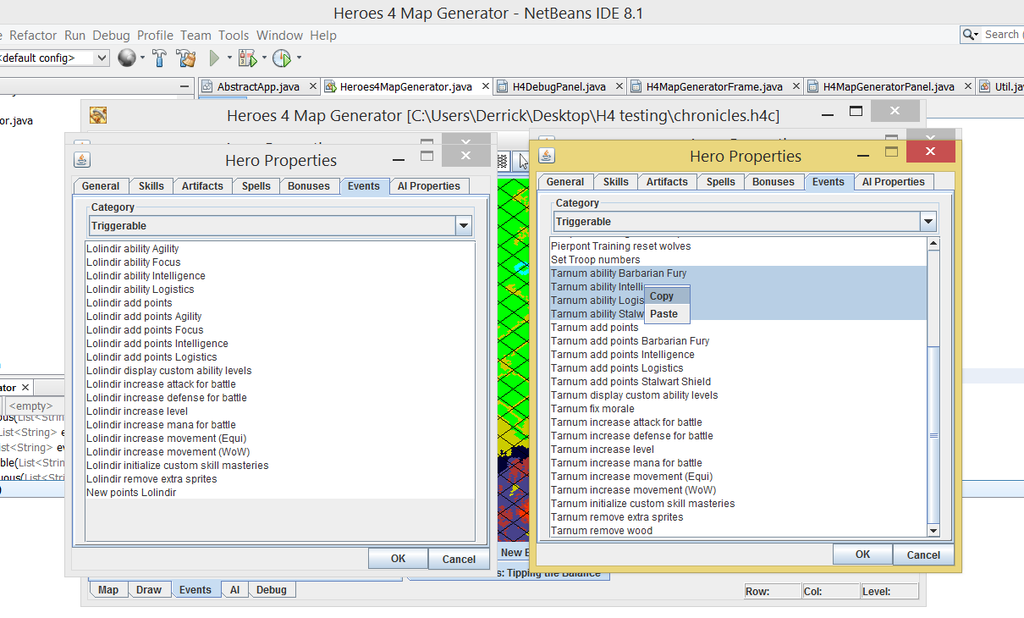Close the H4MapGeneratorPanel.java editor tab
The height and width of the screenshot is (618, 1024).
pyautogui.click(x=968, y=86)
